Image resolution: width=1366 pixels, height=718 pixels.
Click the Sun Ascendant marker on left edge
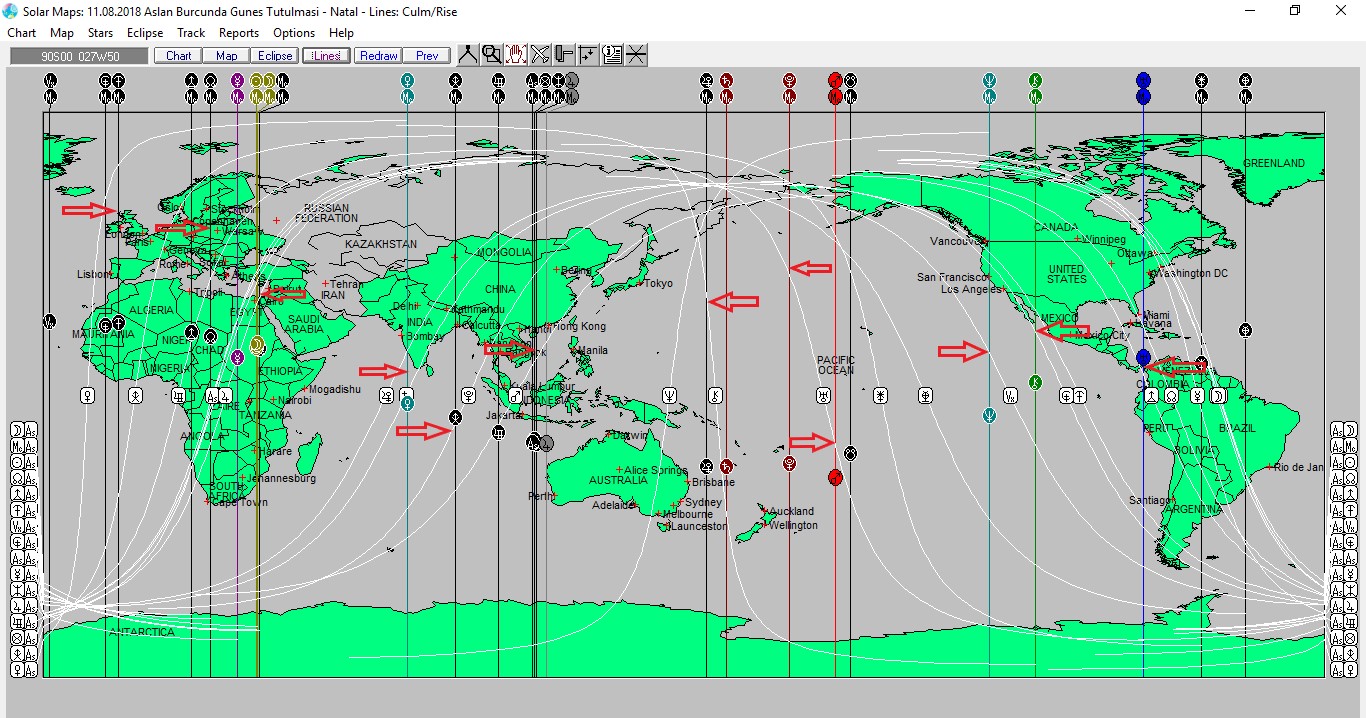[24, 462]
